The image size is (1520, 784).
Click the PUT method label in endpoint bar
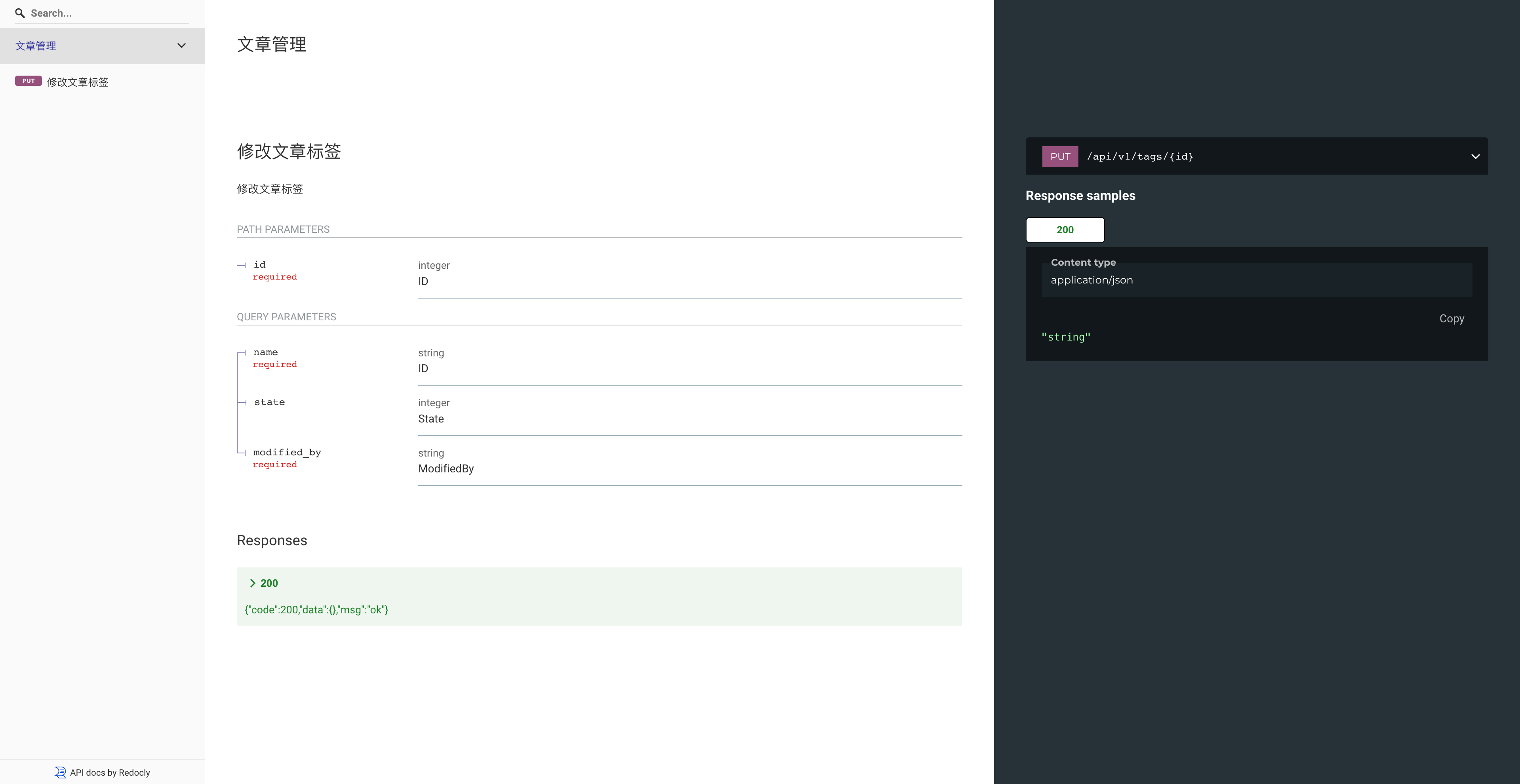pos(1060,156)
